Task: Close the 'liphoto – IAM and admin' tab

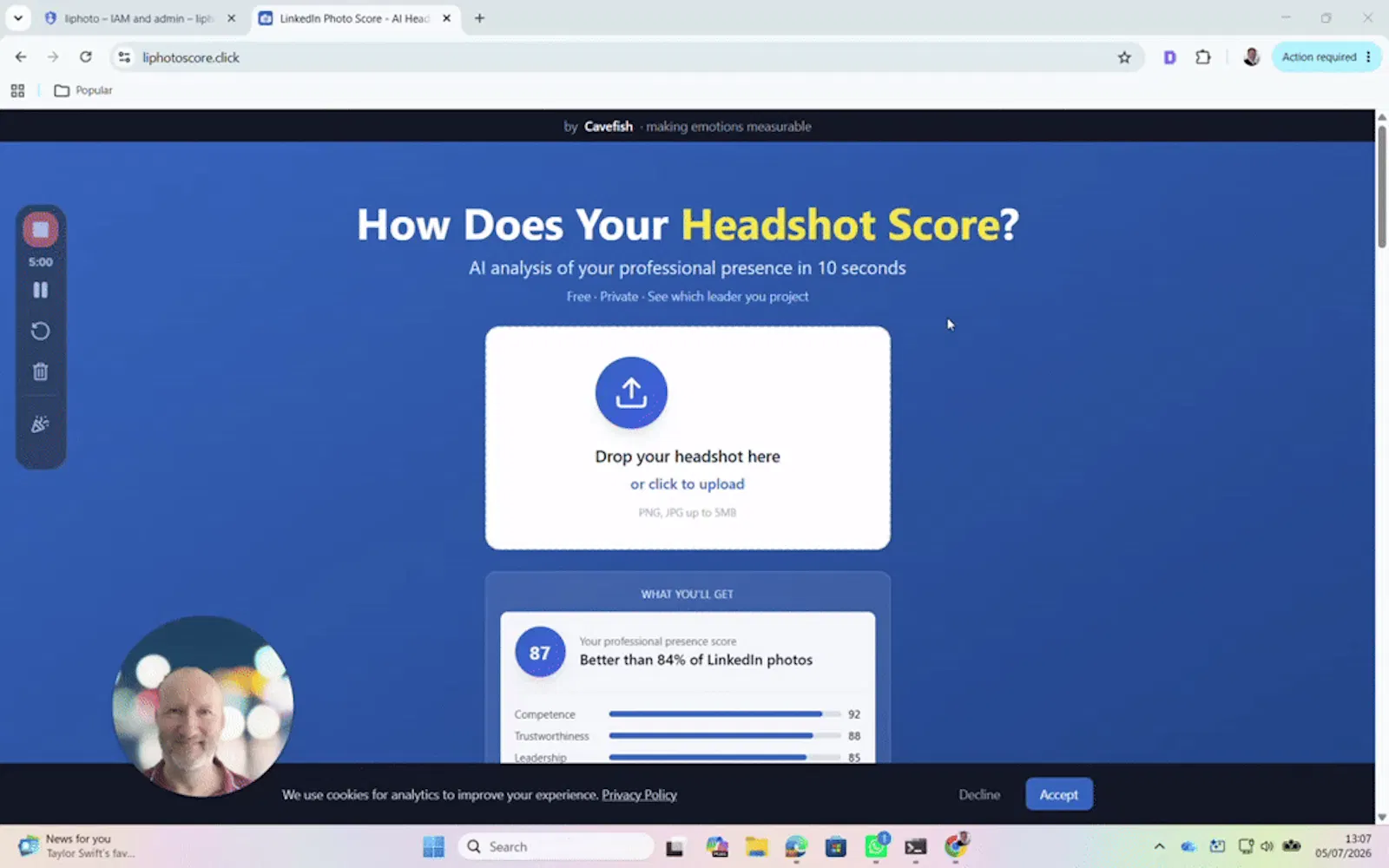Action: tap(231, 18)
